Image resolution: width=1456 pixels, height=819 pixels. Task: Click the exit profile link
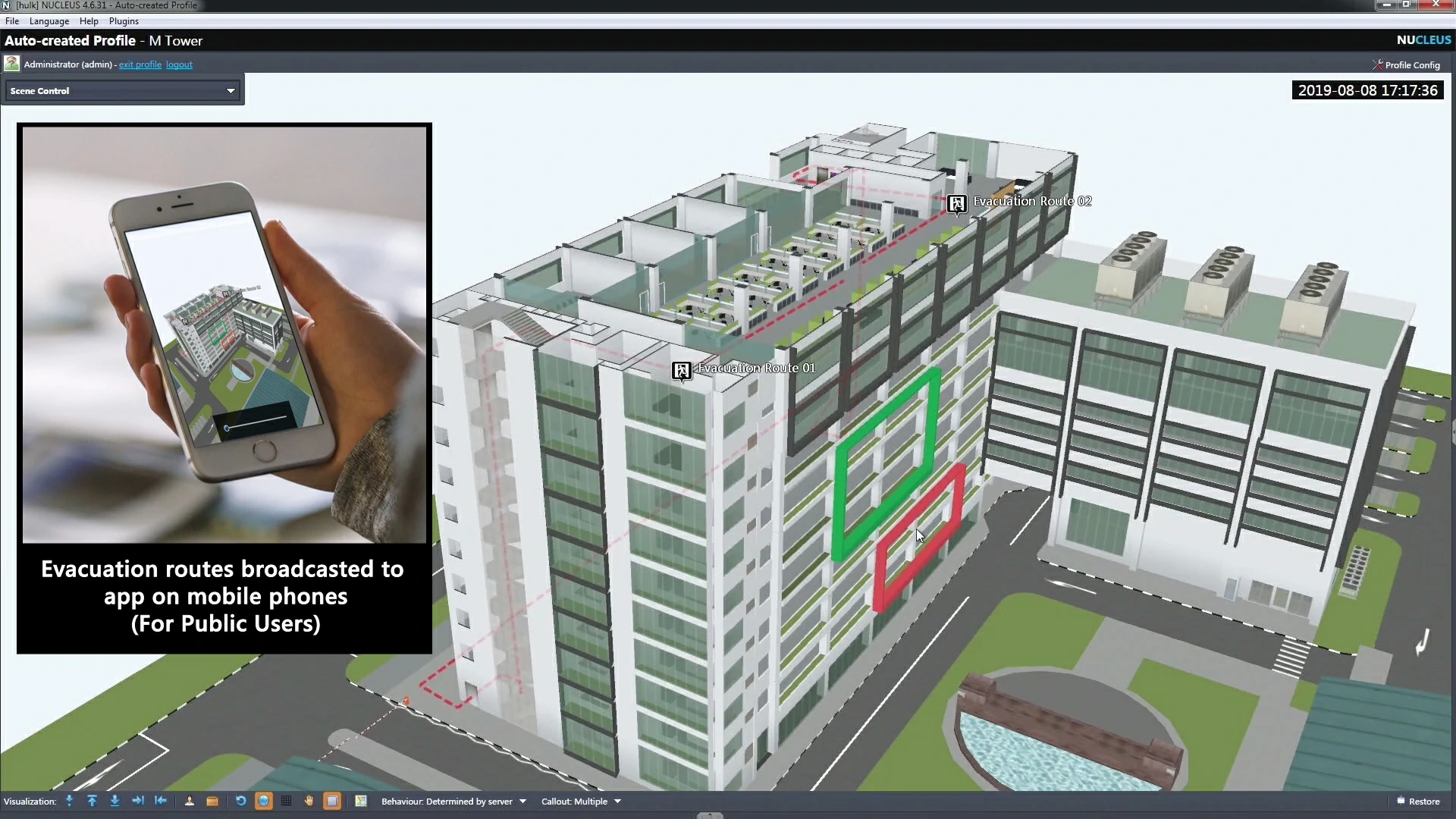(140, 64)
